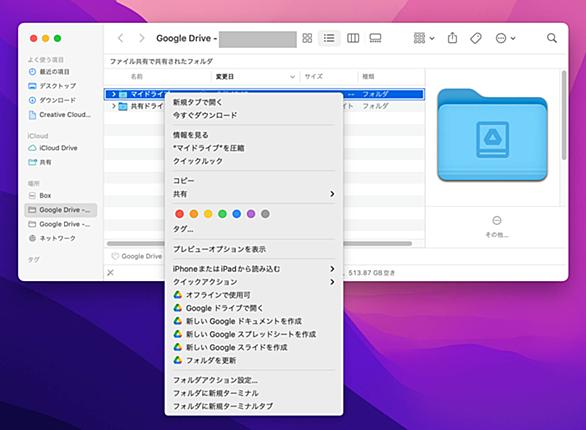The width and height of the screenshot is (586, 430).
Task: Sort by サイズ column header
Action: coord(314,77)
